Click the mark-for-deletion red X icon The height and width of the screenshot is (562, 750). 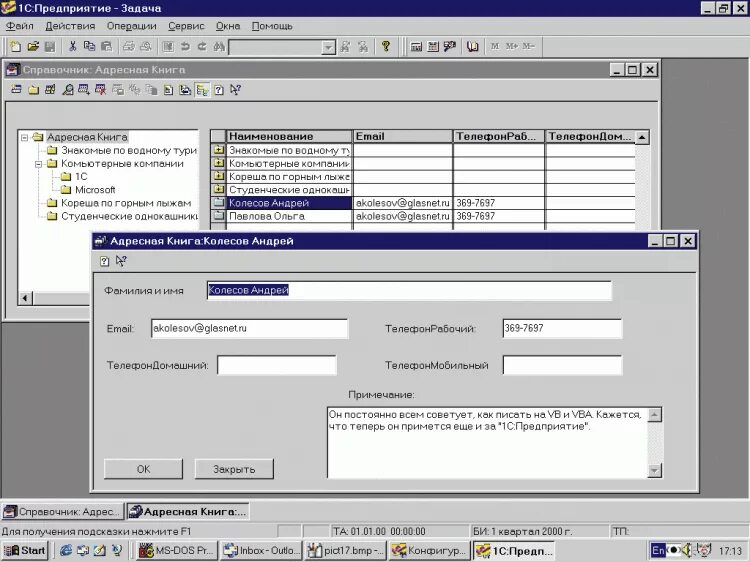coord(100,89)
